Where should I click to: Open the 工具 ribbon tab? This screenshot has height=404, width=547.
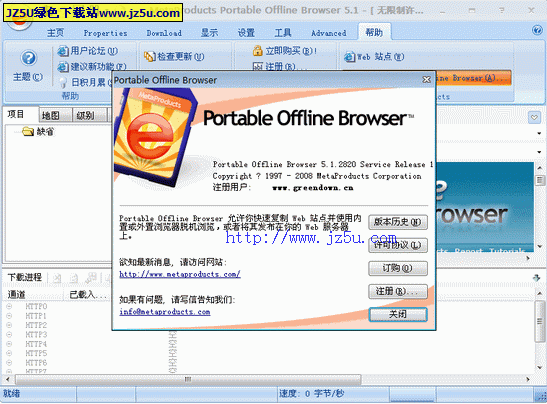(283, 33)
